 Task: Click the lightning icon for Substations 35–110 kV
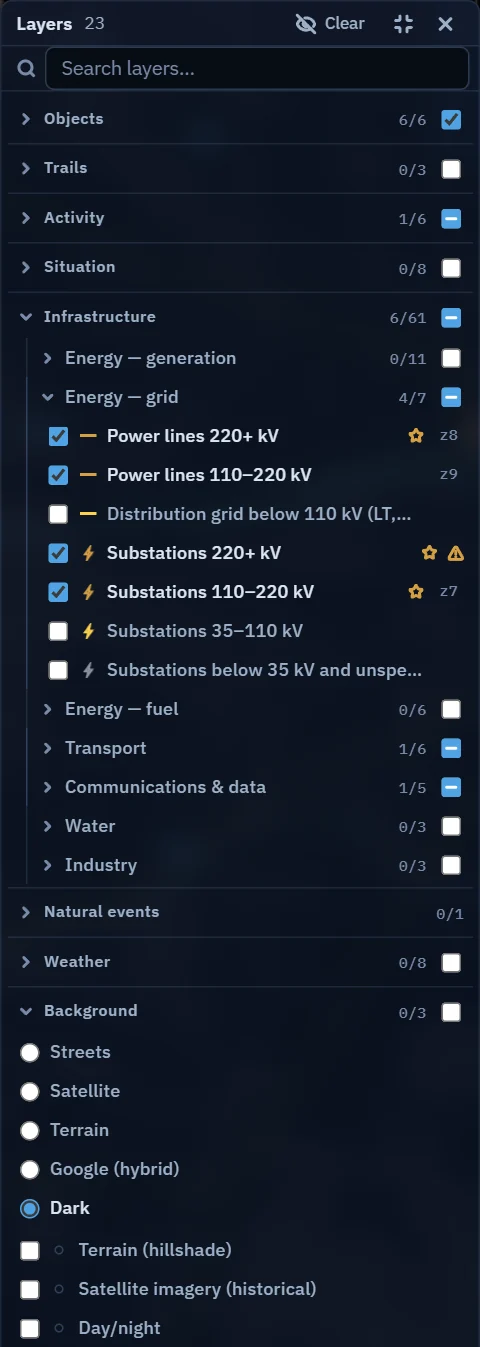pos(88,631)
